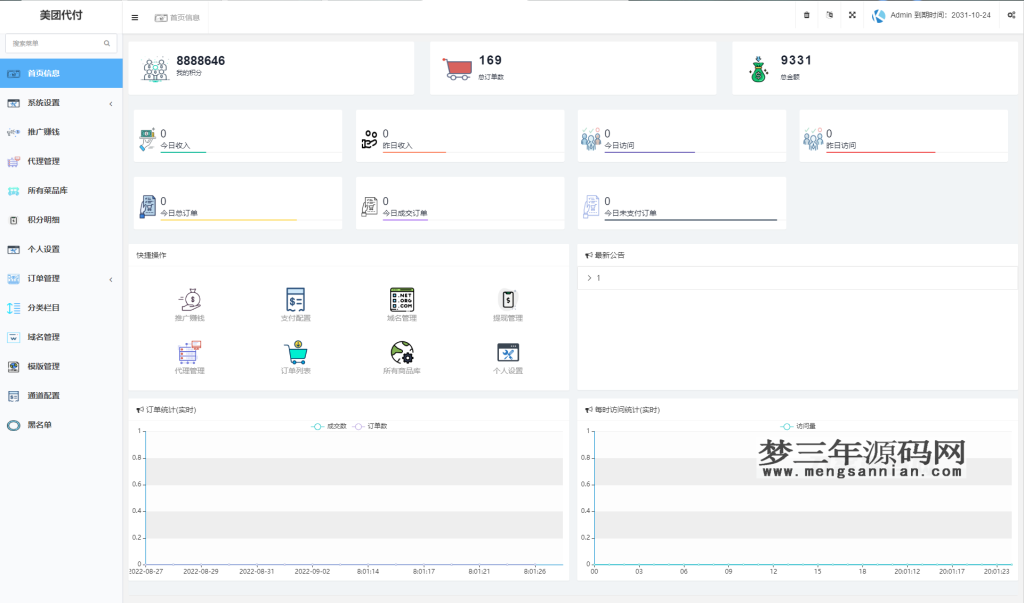Screen dimensions: 1024x603
Task: Toggle fullscreen with the expand icon
Action: click(x=852, y=16)
